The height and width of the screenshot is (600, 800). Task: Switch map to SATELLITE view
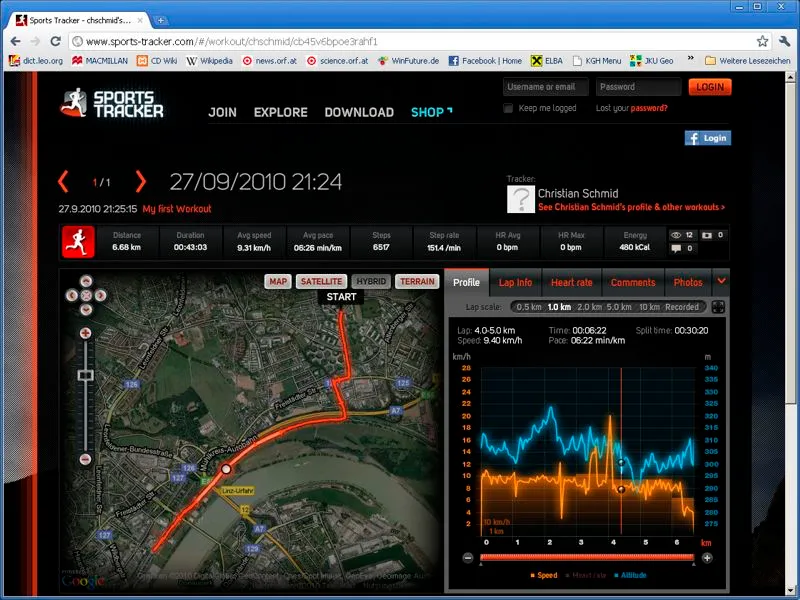coord(321,282)
